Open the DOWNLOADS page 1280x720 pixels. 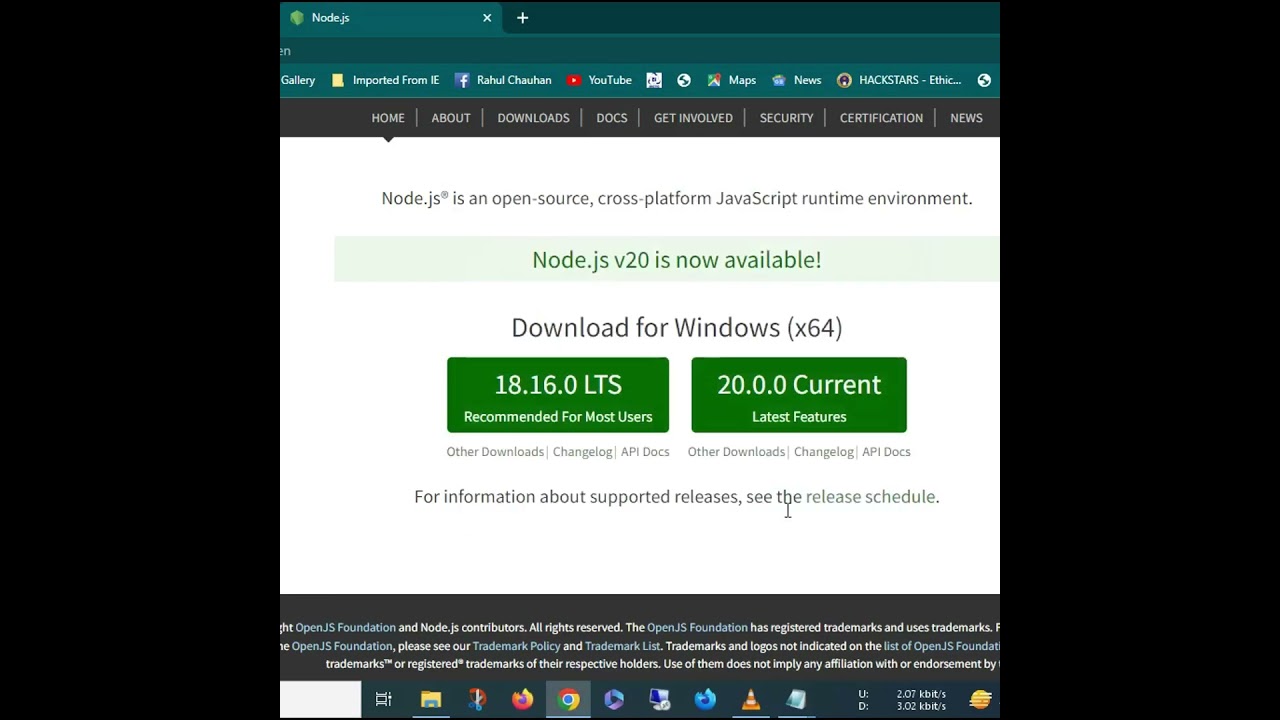[533, 118]
